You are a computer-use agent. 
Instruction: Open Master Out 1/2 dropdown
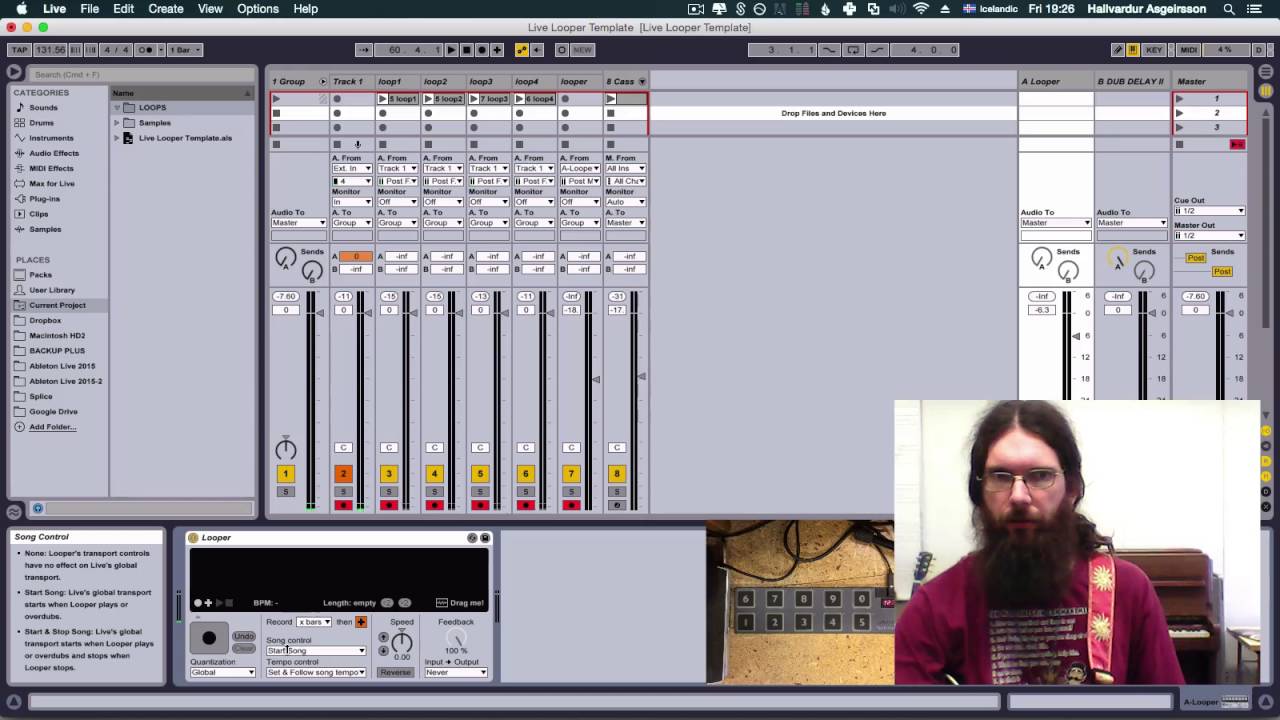1209,236
